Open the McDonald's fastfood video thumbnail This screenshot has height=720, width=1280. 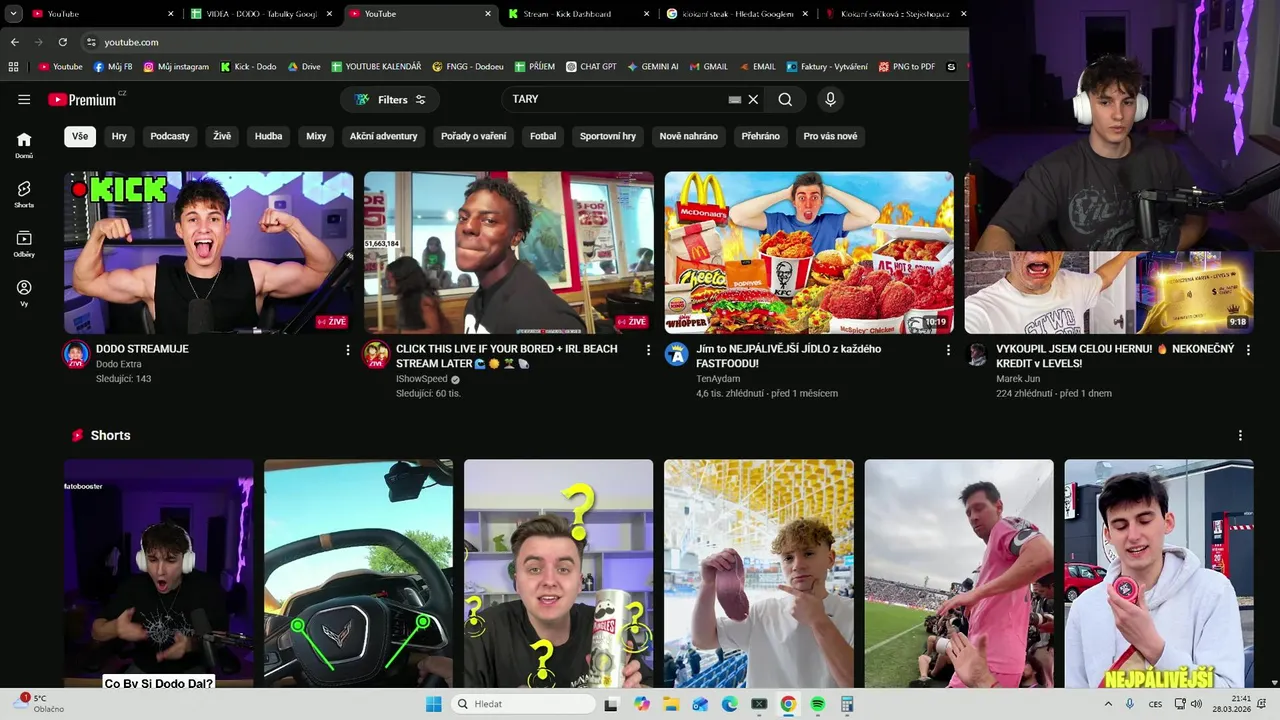tap(809, 252)
